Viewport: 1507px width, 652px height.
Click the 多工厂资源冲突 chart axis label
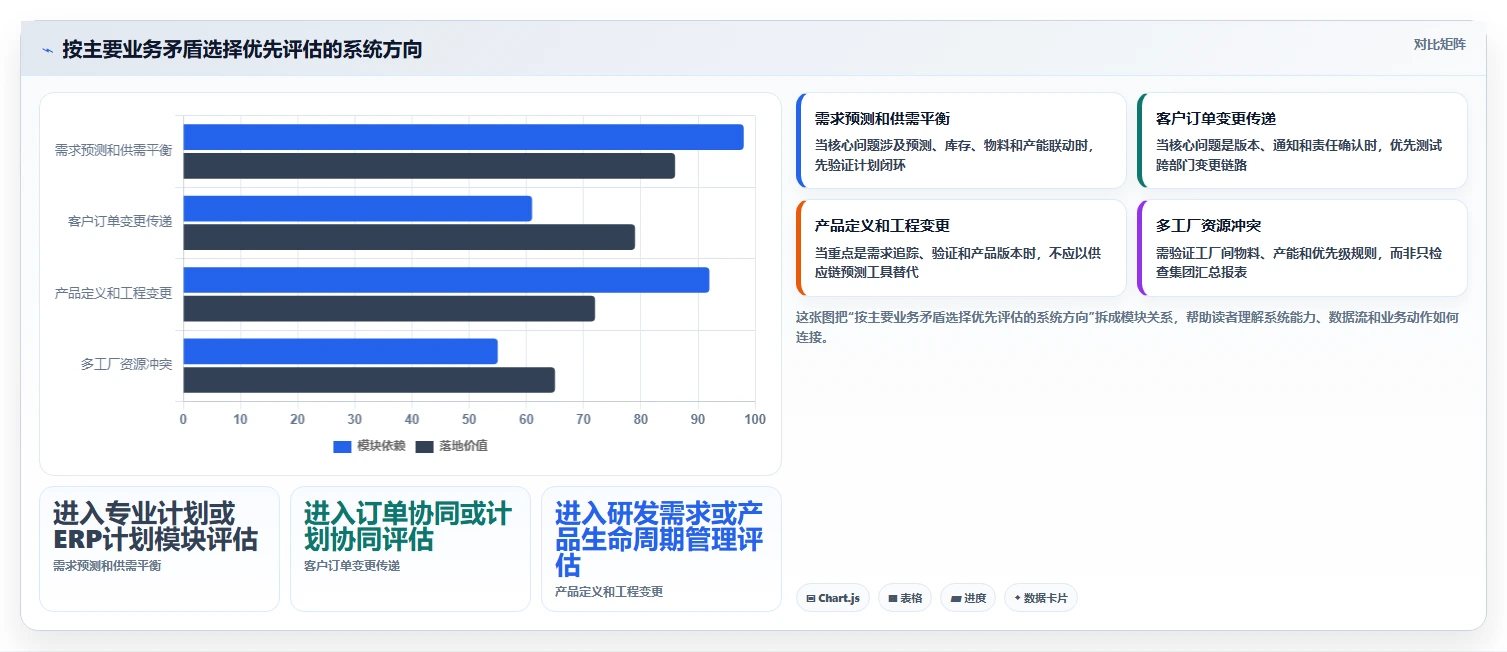pyautogui.click(x=126, y=365)
